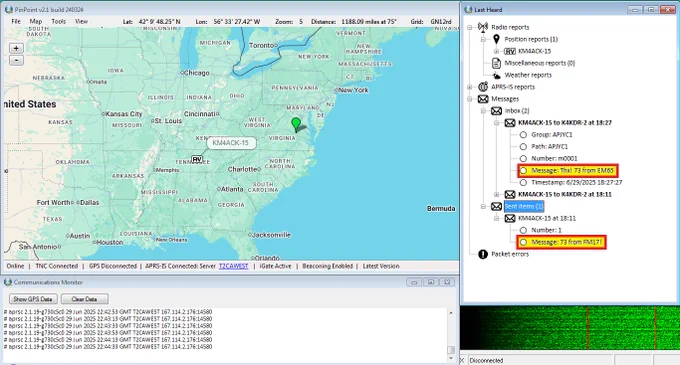
Task: Click scroll up arrow in Communications Monitor
Action: point(451,313)
